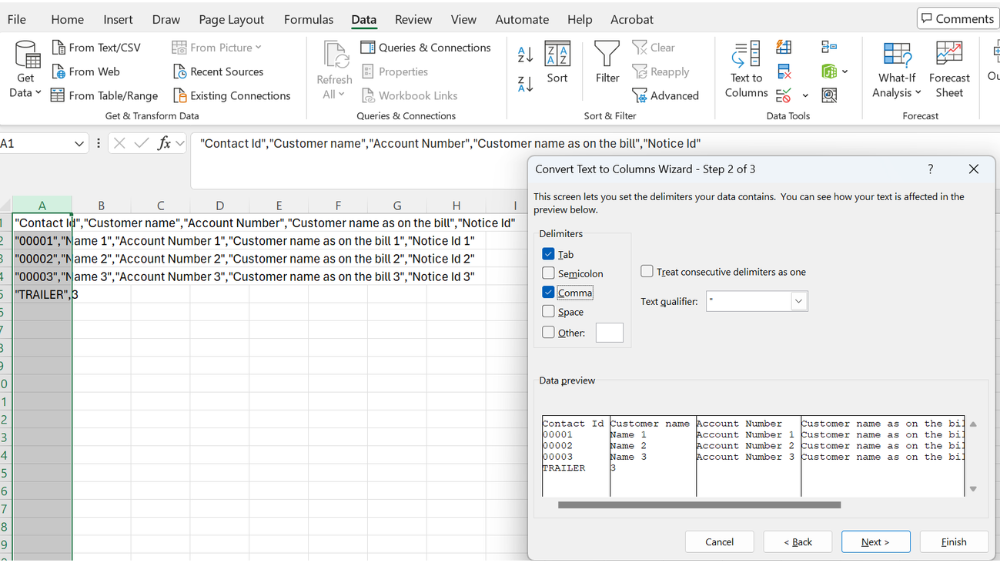Sort A to Z ascending
The image size is (1000, 563).
[526, 55]
